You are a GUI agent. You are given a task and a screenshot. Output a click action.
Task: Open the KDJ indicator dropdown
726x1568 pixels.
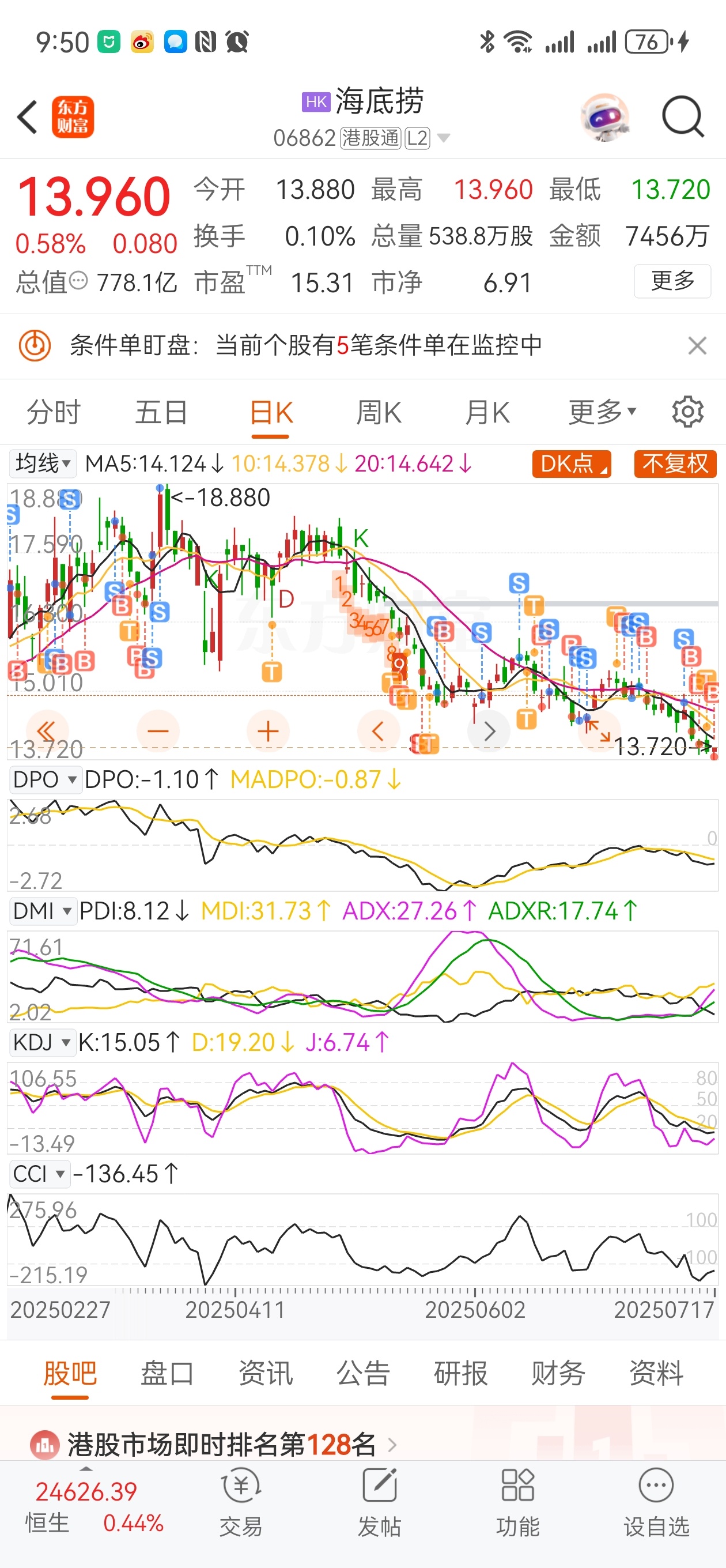tap(42, 1043)
